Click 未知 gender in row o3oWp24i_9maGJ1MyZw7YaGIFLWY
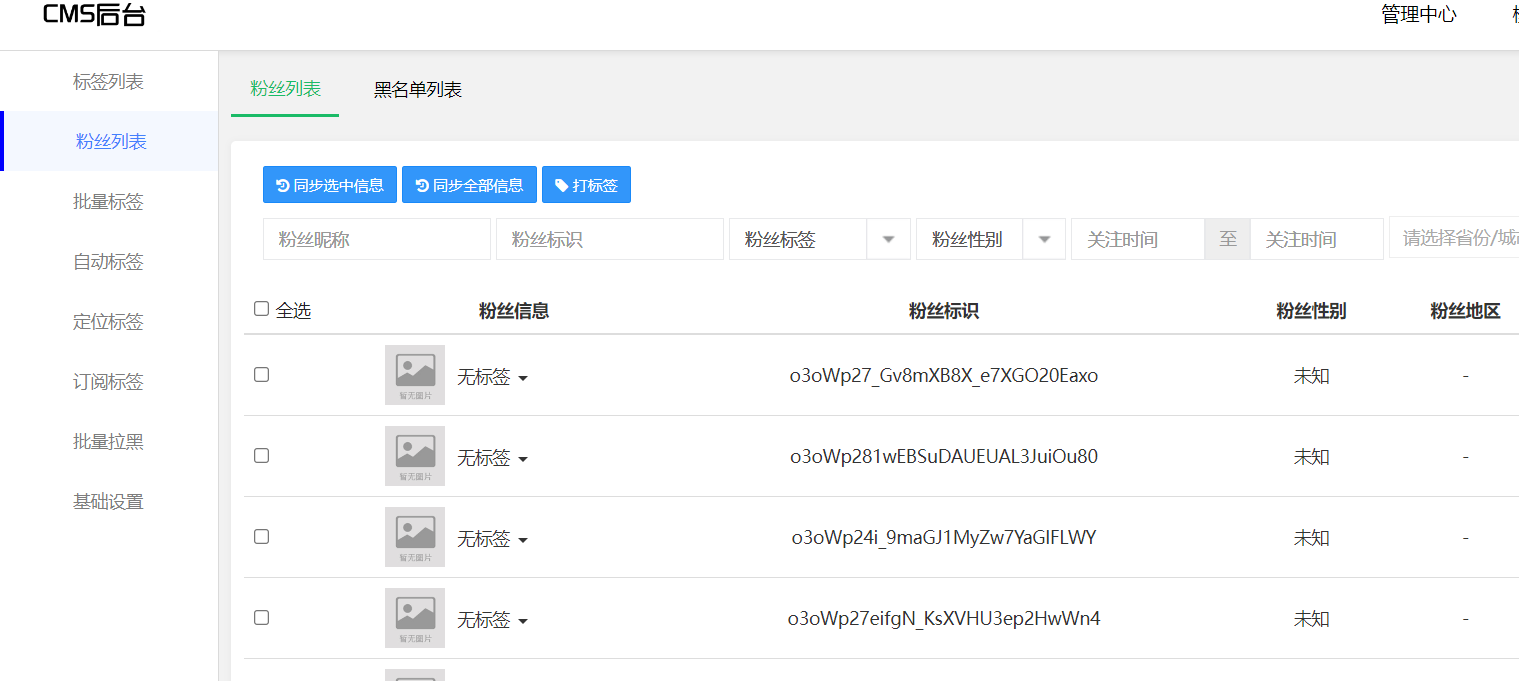 pyautogui.click(x=1312, y=538)
